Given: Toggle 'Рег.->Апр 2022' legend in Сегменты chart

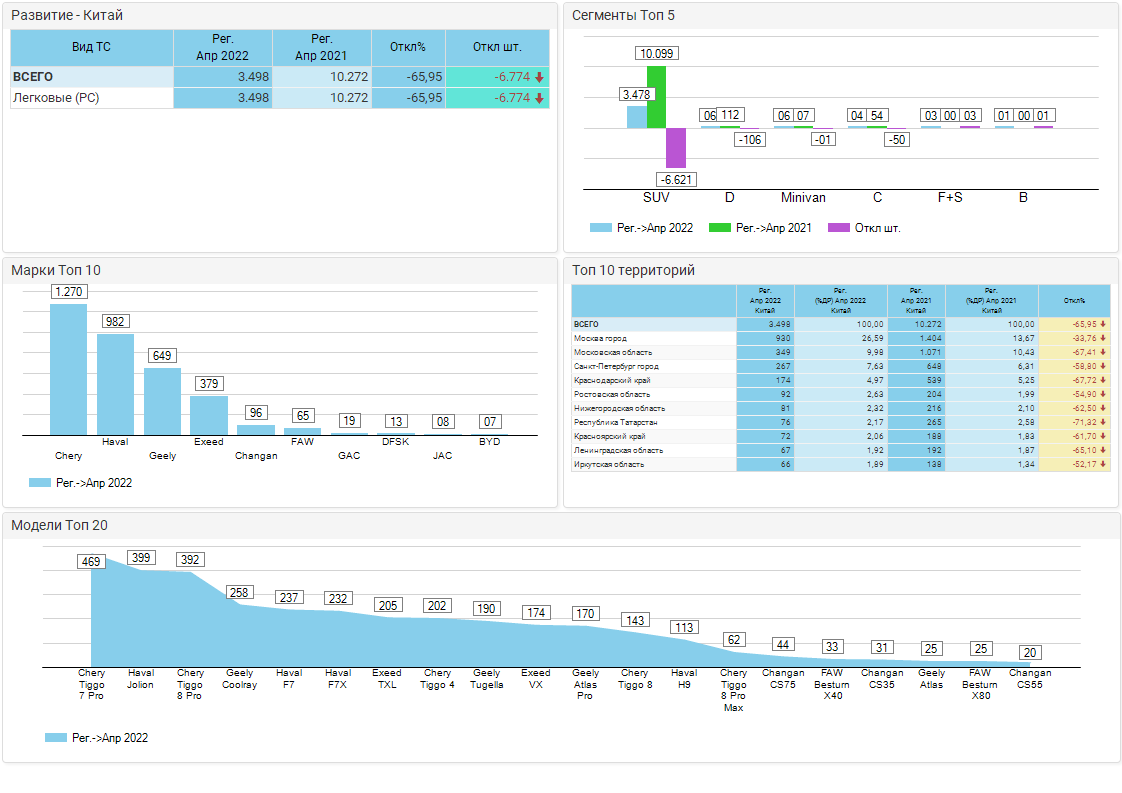Looking at the screenshot, I should 642,228.
